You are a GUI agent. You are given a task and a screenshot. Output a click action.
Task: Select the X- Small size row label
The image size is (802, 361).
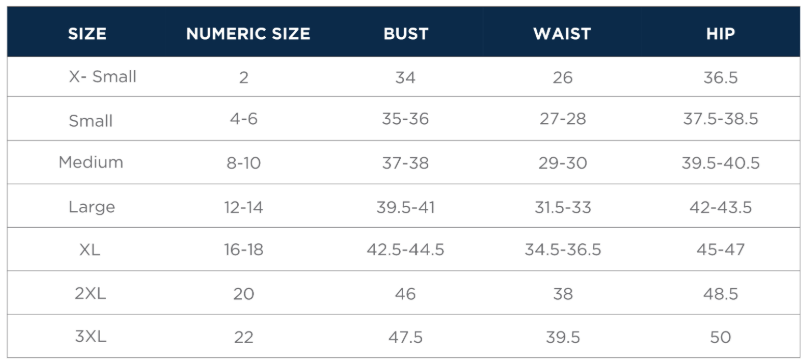(x=102, y=77)
